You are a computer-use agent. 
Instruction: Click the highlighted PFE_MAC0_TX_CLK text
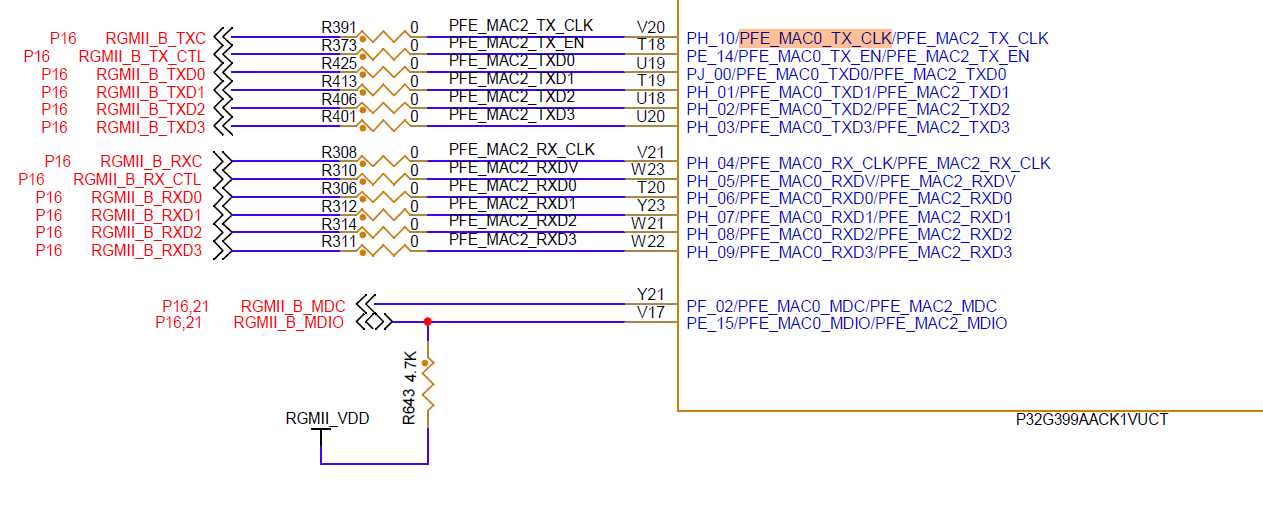[x=815, y=38]
